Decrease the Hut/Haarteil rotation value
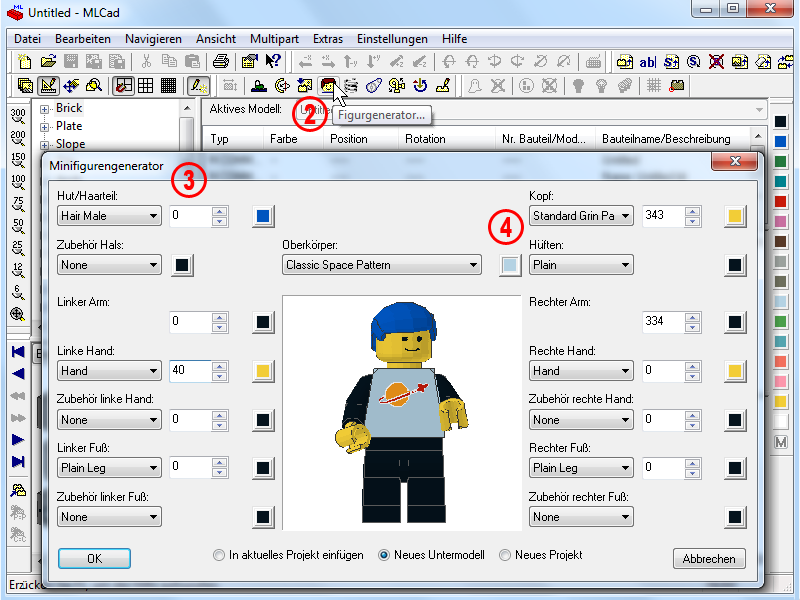Screen dimensions: 800x600 220,221
